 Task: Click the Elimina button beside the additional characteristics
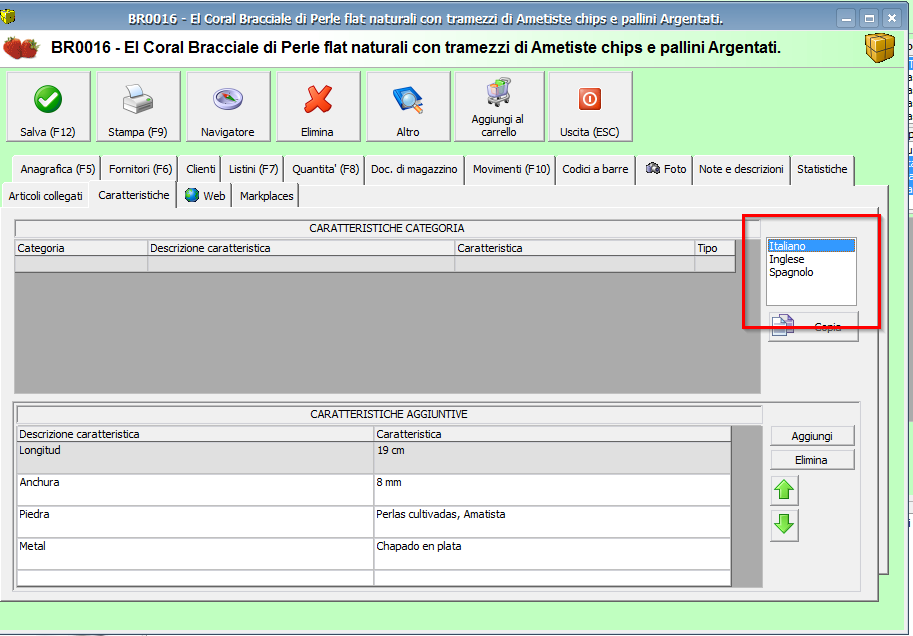point(812,460)
